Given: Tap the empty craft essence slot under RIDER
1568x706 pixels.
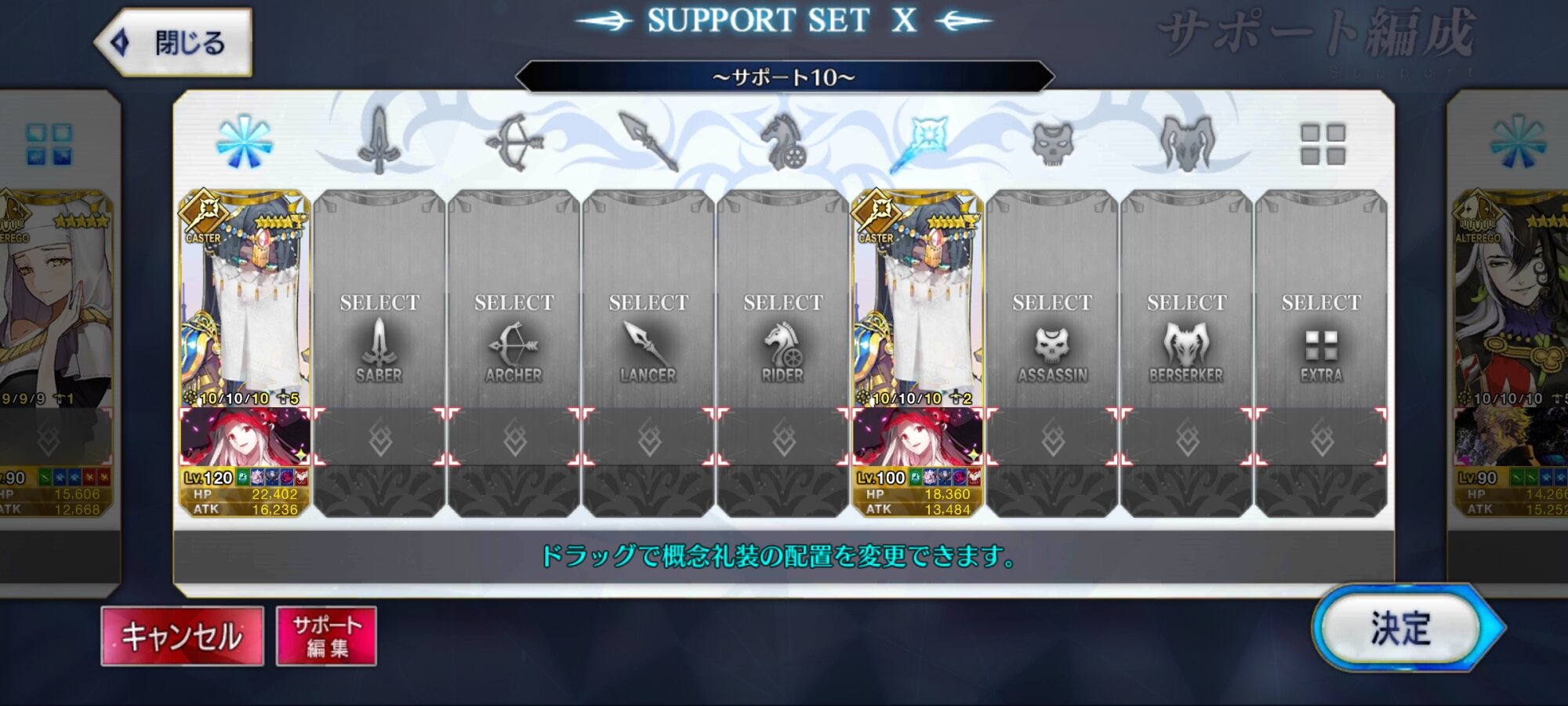Looking at the screenshot, I should [x=783, y=437].
